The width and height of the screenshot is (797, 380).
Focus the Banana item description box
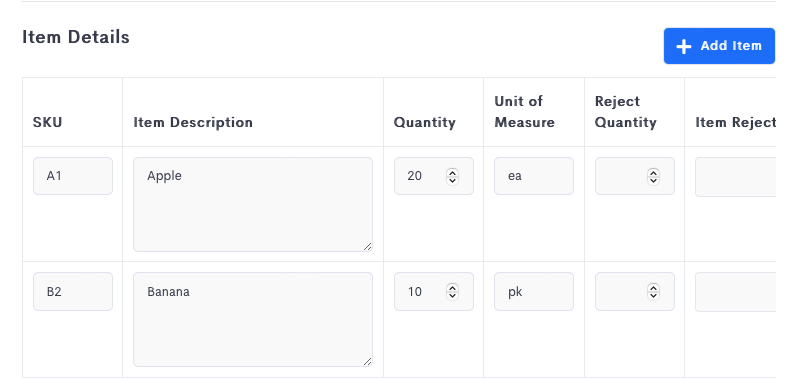[253, 320]
